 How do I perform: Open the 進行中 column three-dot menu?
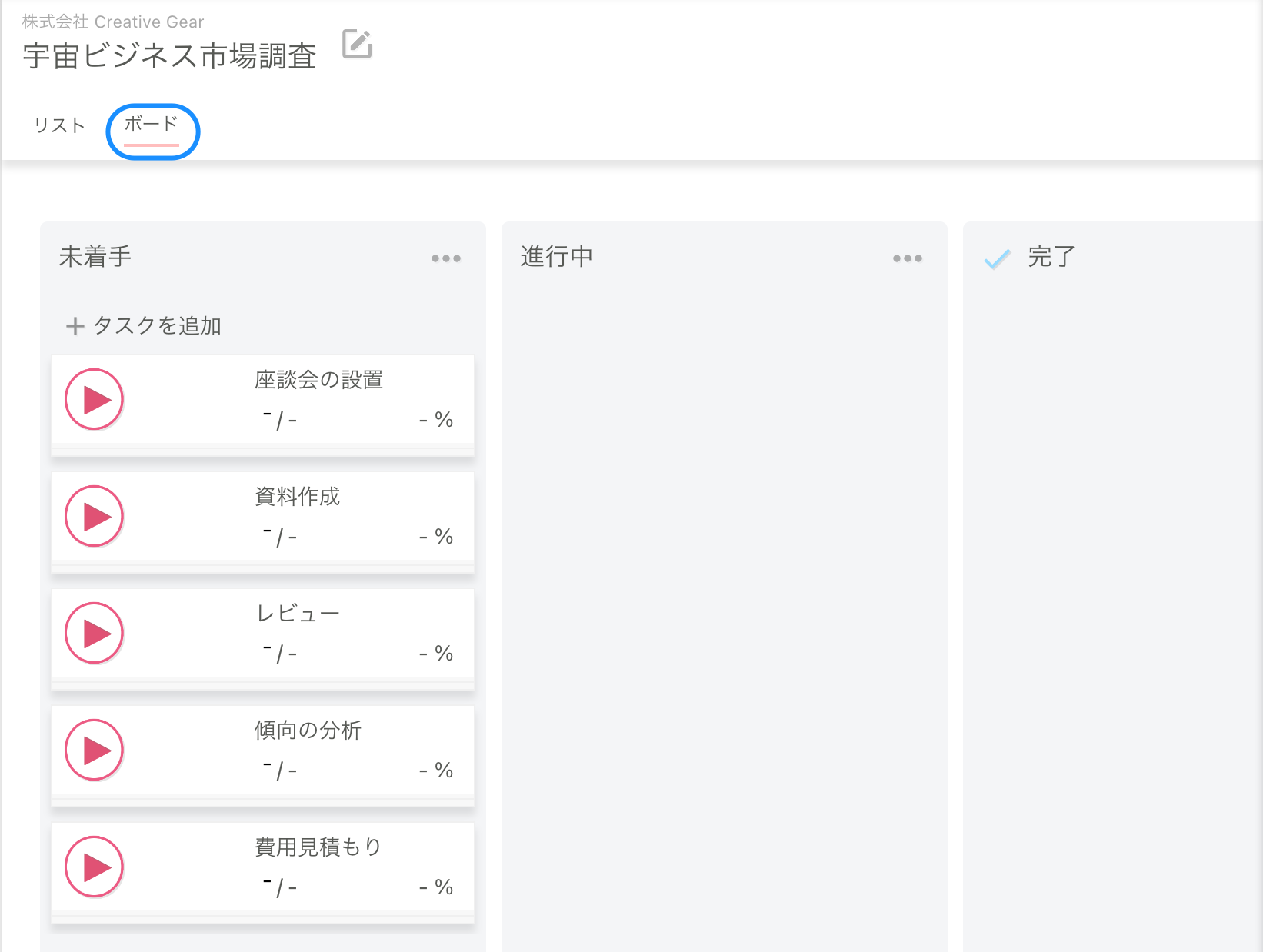908,258
